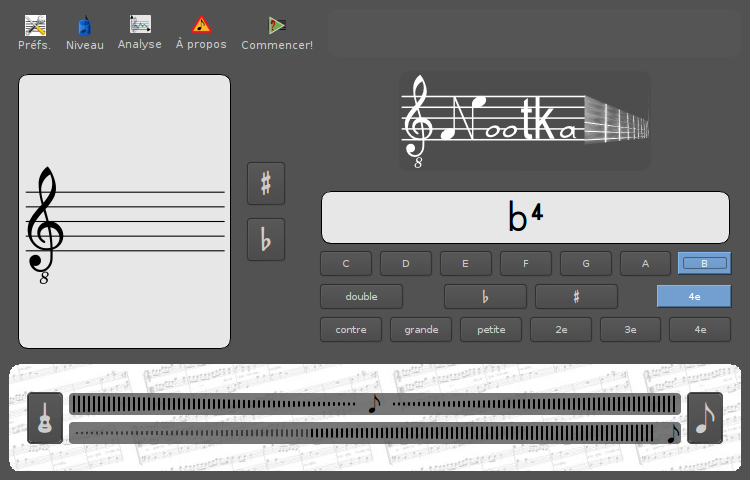Select the 3e octave
The height and width of the screenshot is (480, 750).
pos(630,329)
